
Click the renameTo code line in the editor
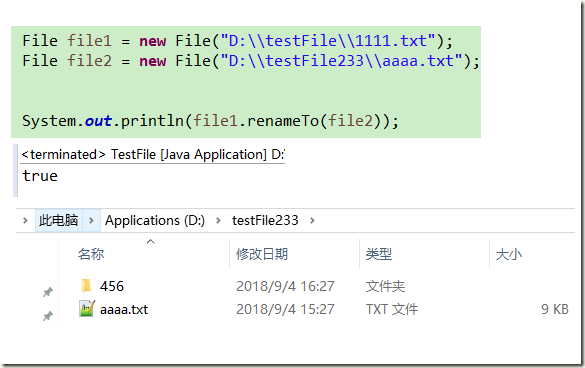(x=210, y=121)
